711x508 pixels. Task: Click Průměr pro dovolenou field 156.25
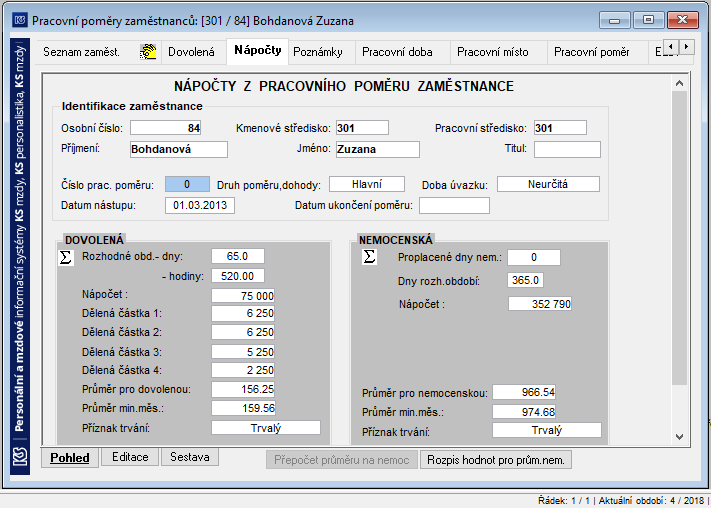click(243, 389)
